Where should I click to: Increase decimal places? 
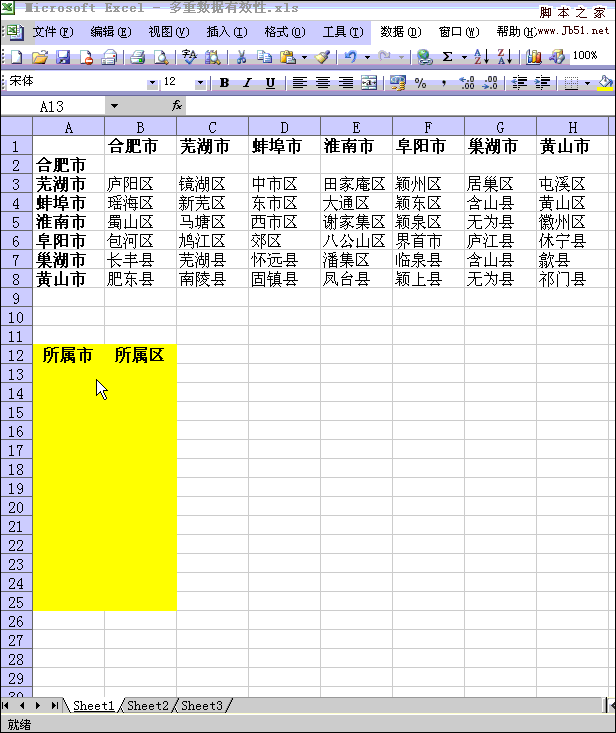(466, 83)
